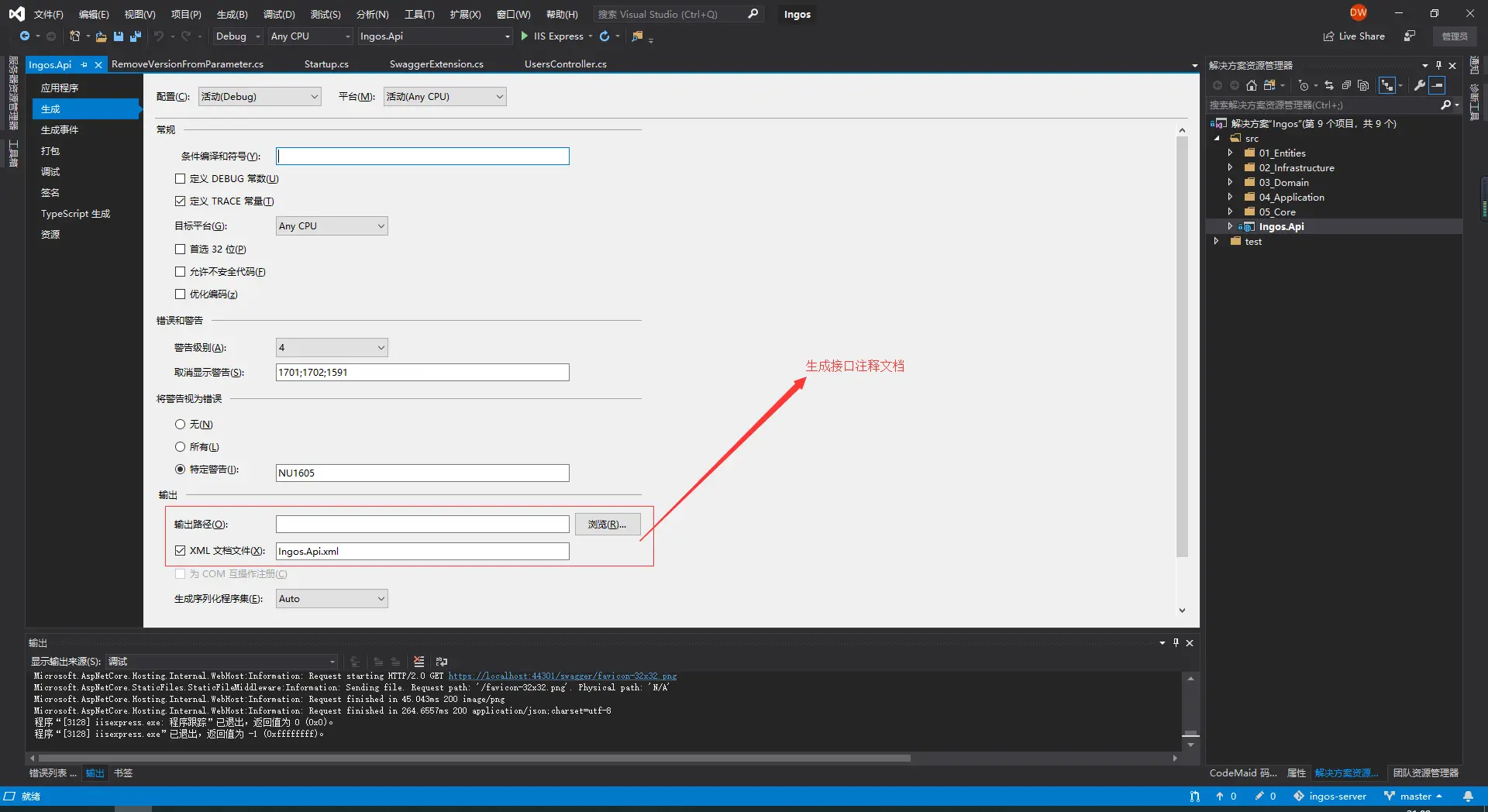Click the 管理员 button in title bar

(x=1455, y=36)
